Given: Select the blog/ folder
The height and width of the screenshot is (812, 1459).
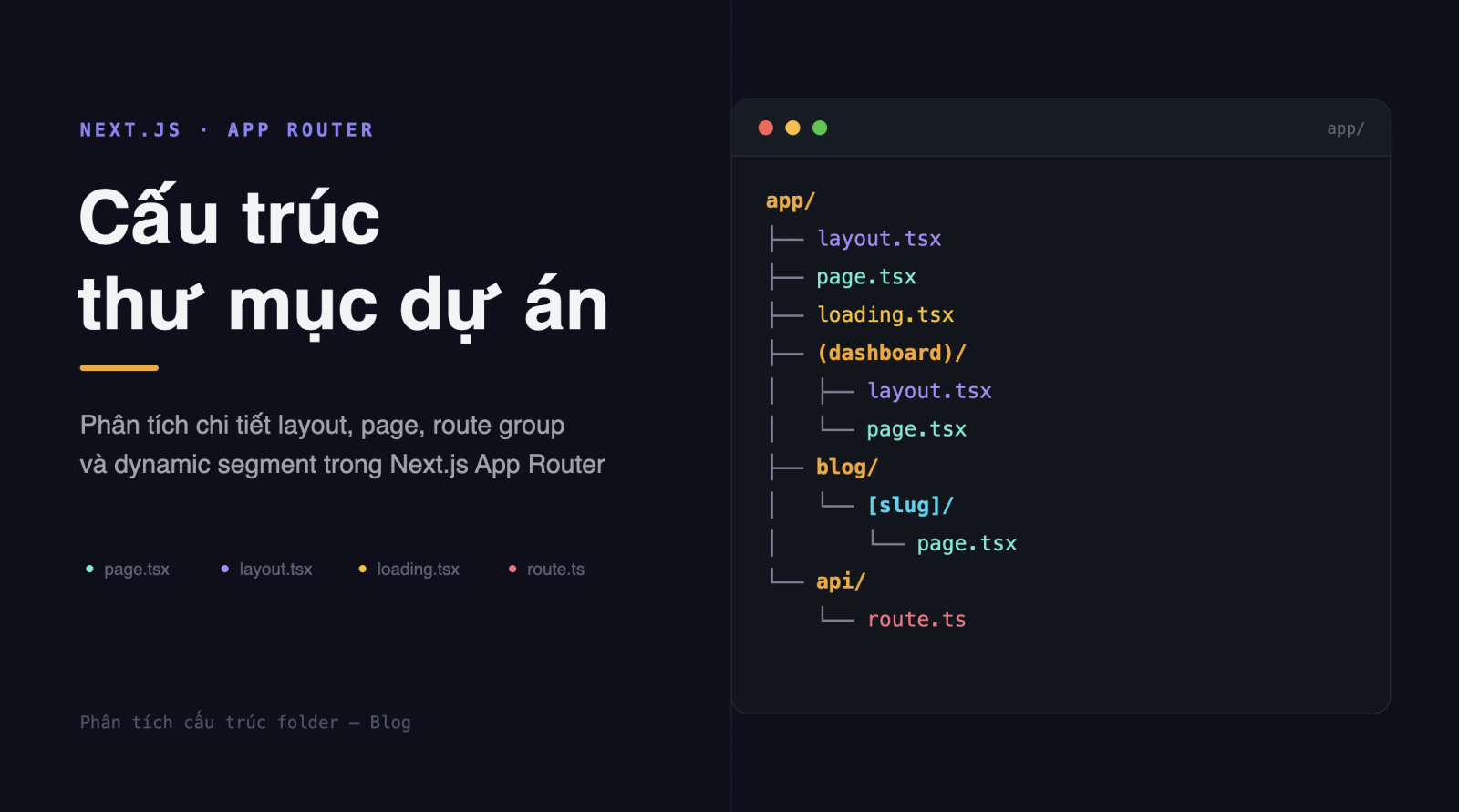Looking at the screenshot, I should click(847, 468).
